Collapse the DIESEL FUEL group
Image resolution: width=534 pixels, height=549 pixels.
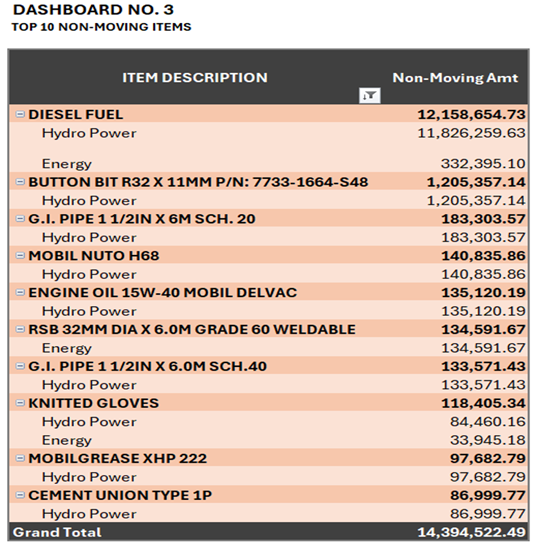20,114
